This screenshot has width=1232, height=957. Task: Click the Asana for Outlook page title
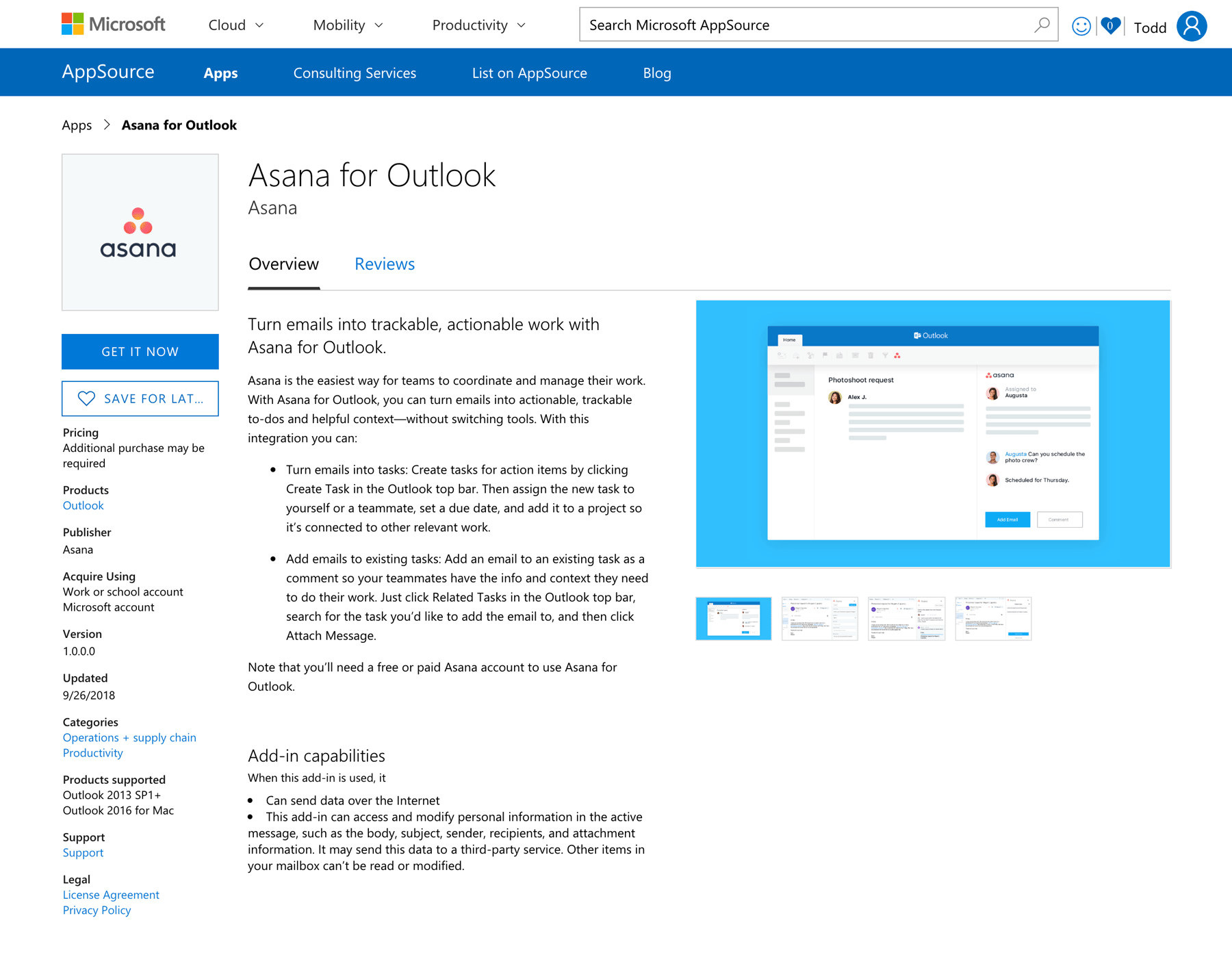pos(372,175)
